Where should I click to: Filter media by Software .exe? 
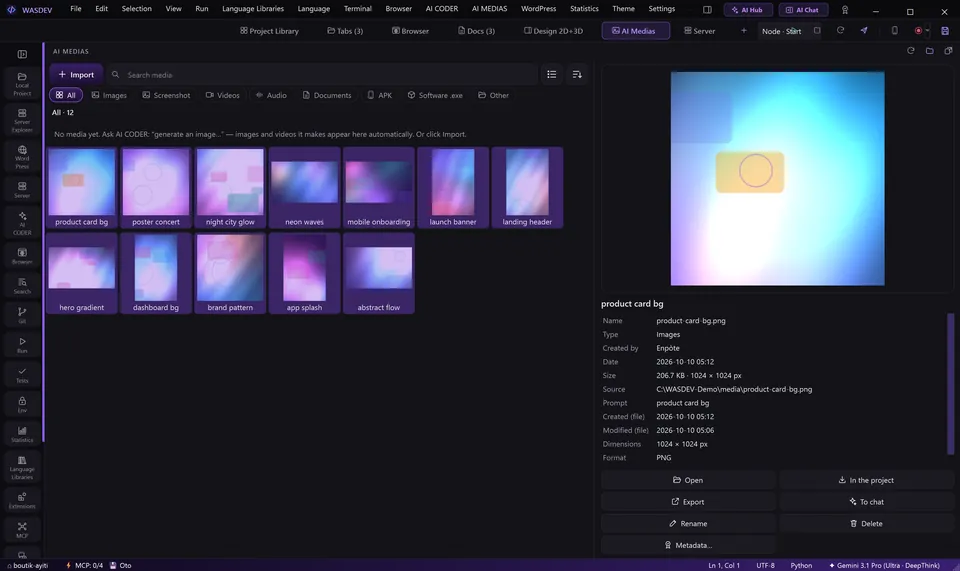(435, 95)
